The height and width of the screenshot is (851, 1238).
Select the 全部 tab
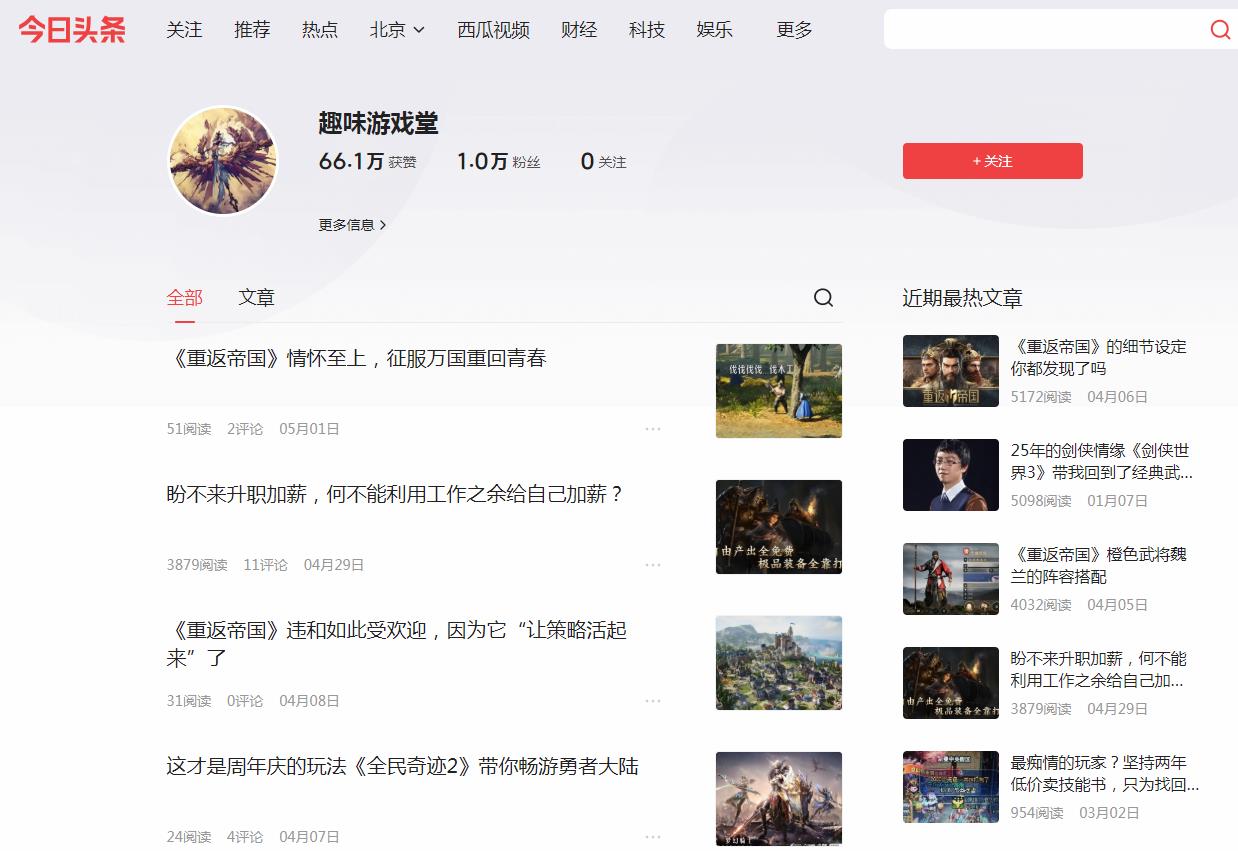(184, 298)
